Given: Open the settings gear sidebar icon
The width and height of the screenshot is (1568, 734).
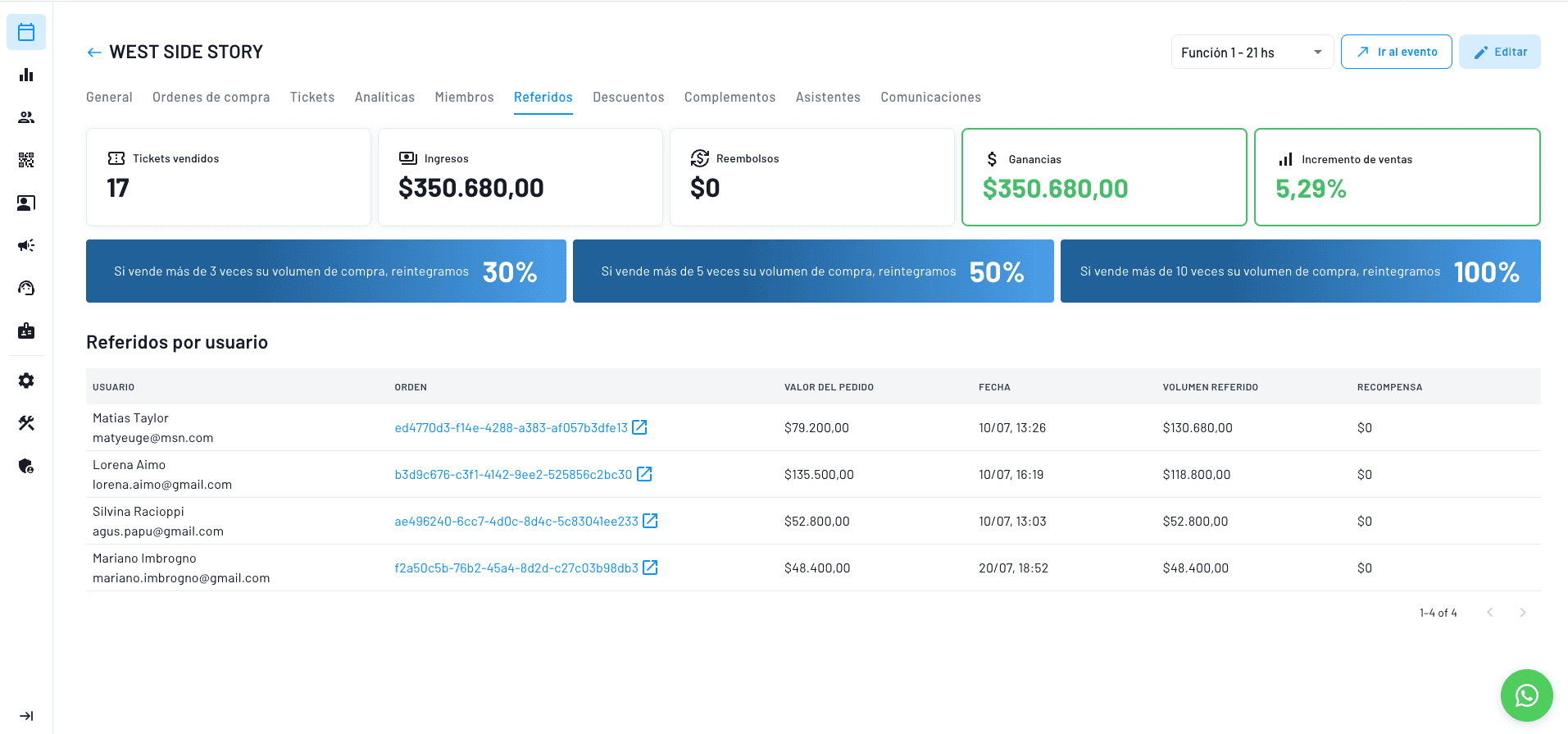Looking at the screenshot, I should point(26,381).
